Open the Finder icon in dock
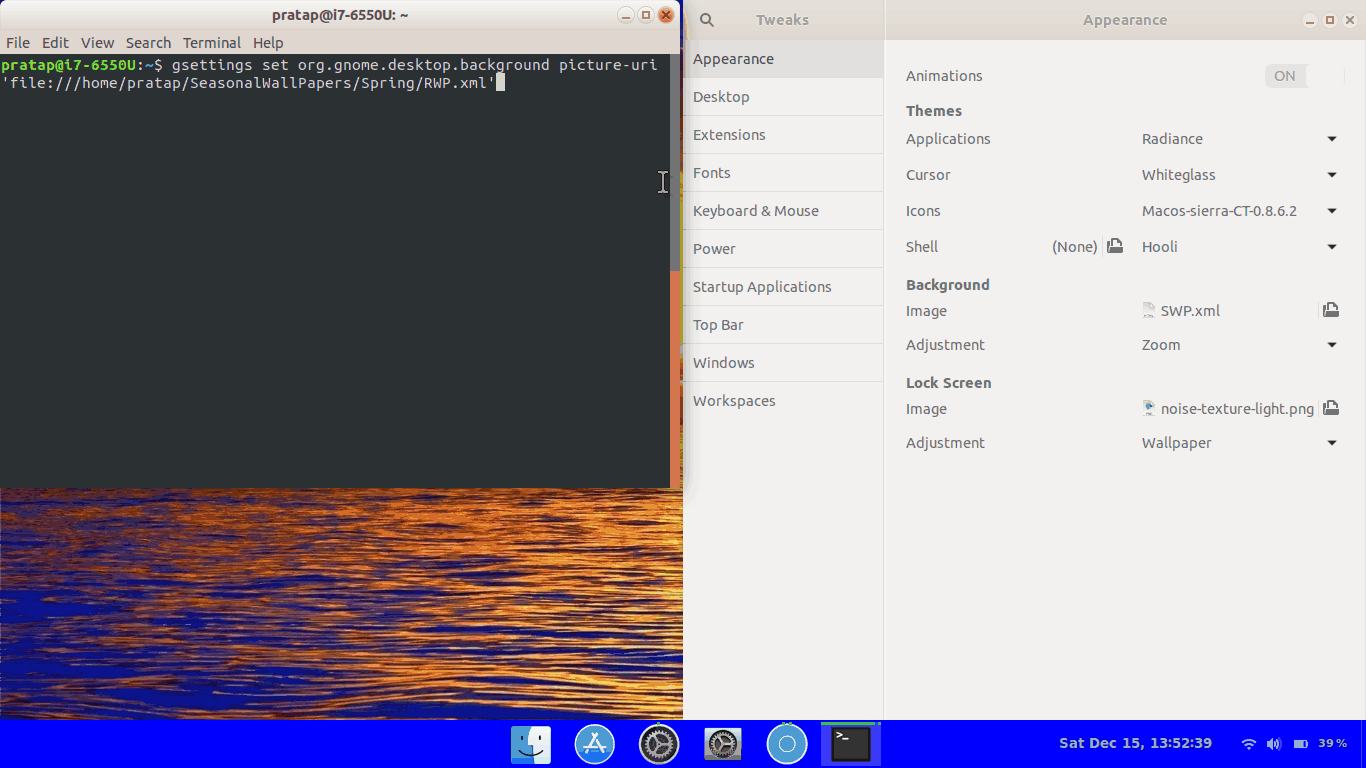The image size is (1366, 768). coord(530,743)
